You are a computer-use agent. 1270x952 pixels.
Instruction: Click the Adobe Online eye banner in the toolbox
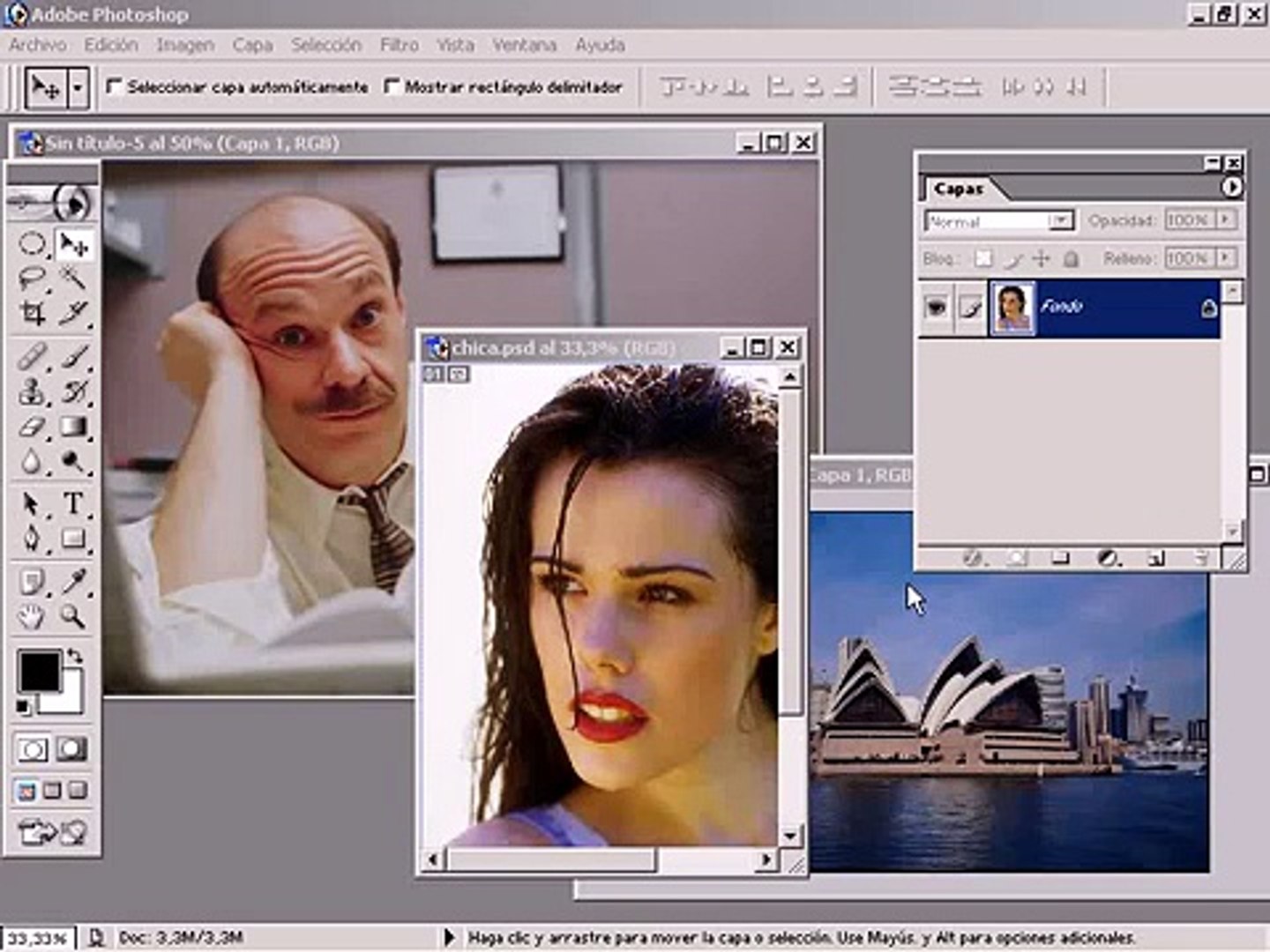[x=52, y=203]
